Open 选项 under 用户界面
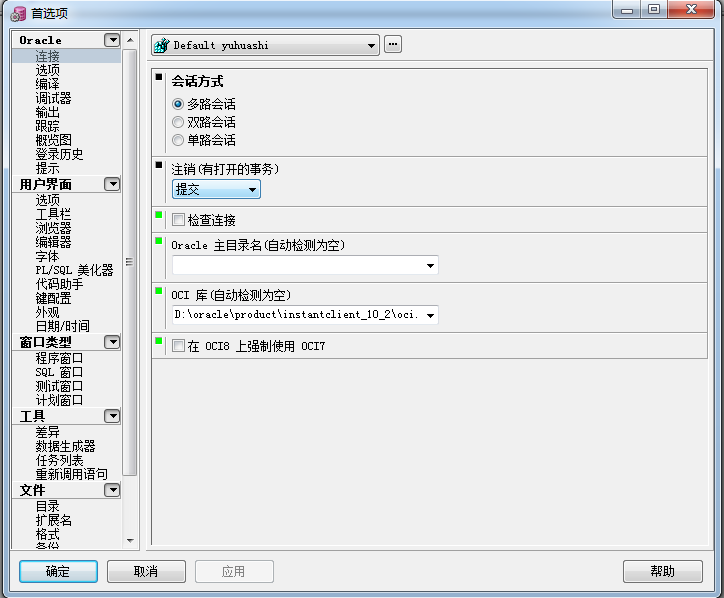724x598 pixels. pos(48,200)
